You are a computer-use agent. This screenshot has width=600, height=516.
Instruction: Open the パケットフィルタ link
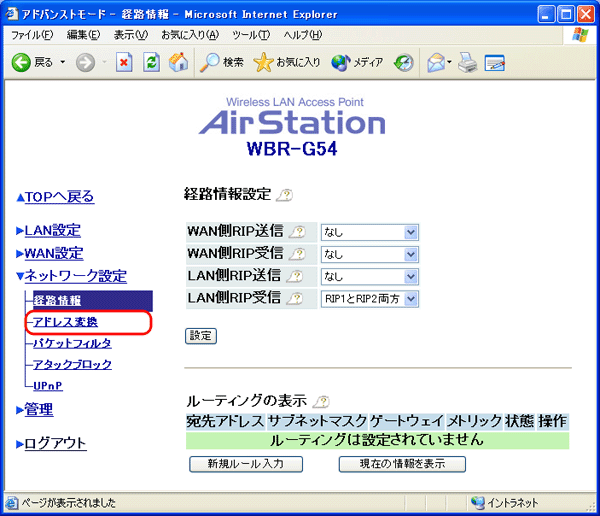(x=72, y=343)
